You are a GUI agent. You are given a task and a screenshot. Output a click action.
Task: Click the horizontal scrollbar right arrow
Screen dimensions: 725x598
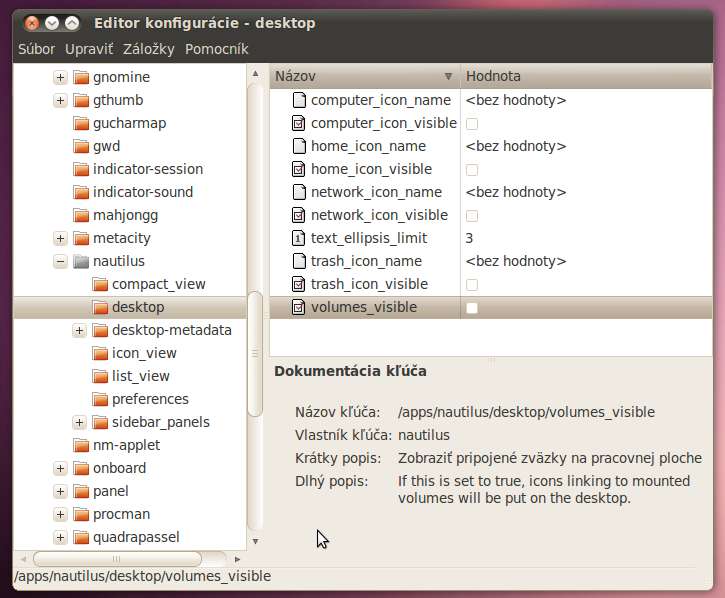[237, 559]
